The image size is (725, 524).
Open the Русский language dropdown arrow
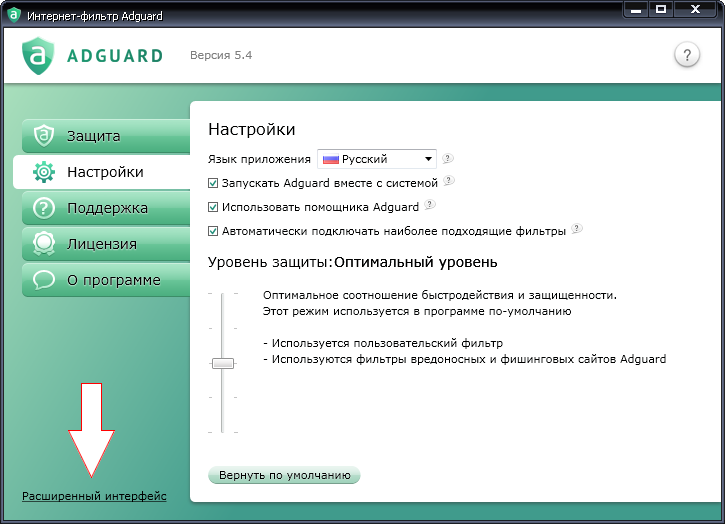[x=428, y=159]
